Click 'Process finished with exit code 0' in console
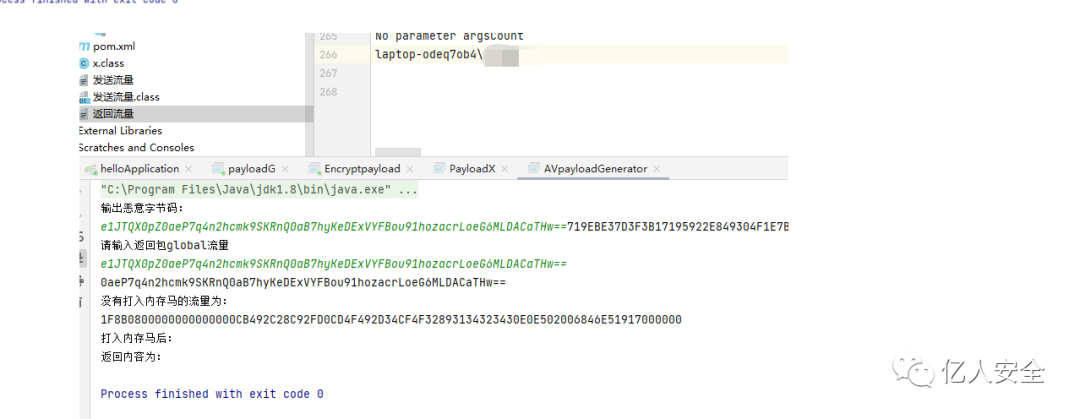Image resolution: width=1080 pixels, height=419 pixels. [x=212, y=394]
